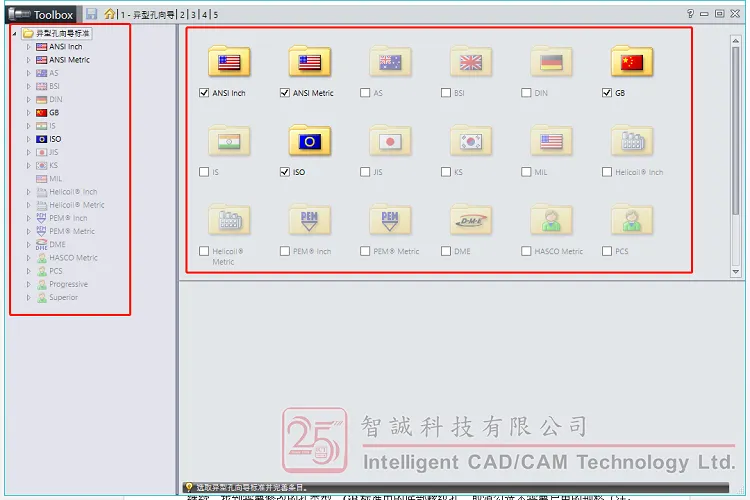Select the PEM Inch folder icon
The height and width of the screenshot is (500, 750).
coord(309,220)
